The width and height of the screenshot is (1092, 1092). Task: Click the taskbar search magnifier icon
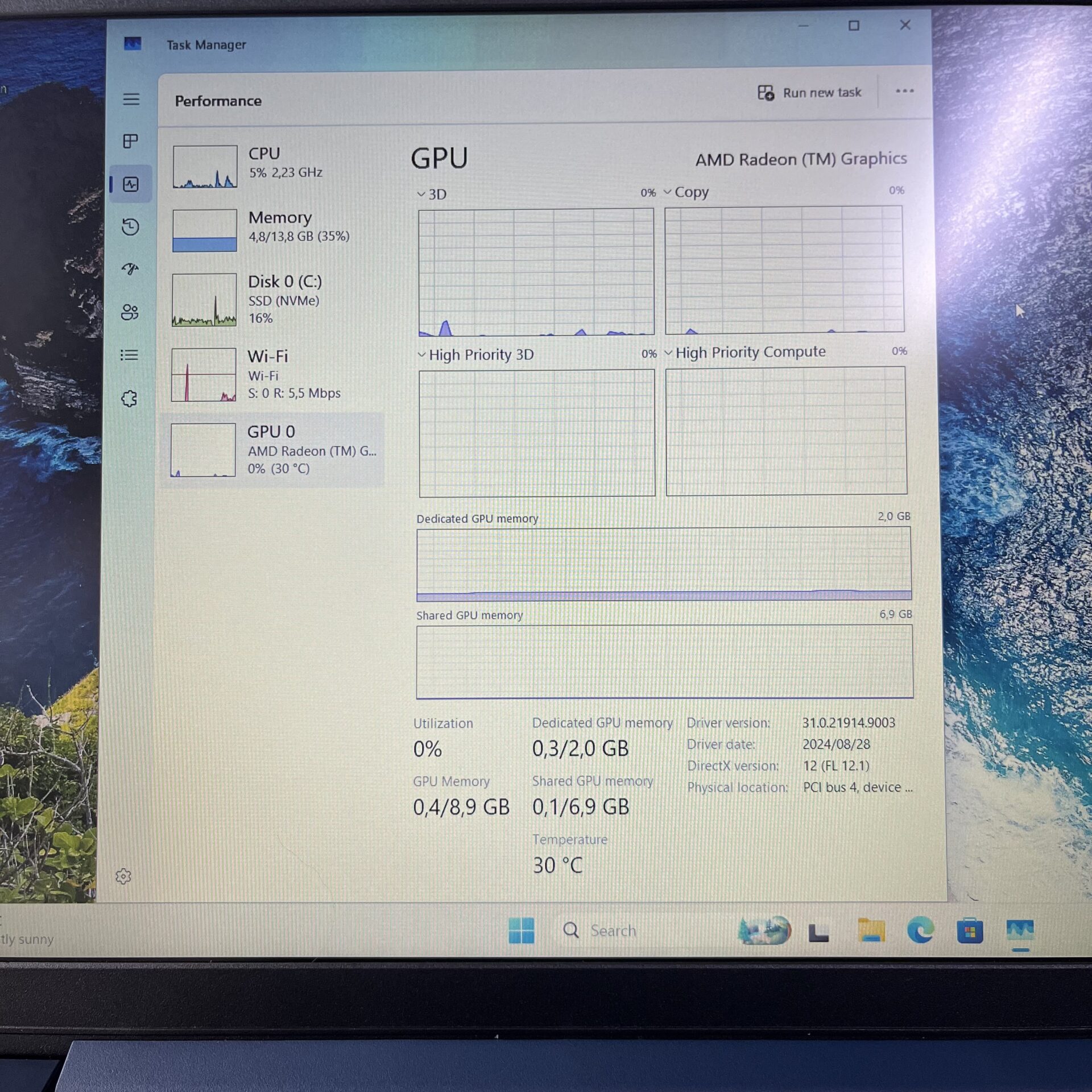click(570, 930)
